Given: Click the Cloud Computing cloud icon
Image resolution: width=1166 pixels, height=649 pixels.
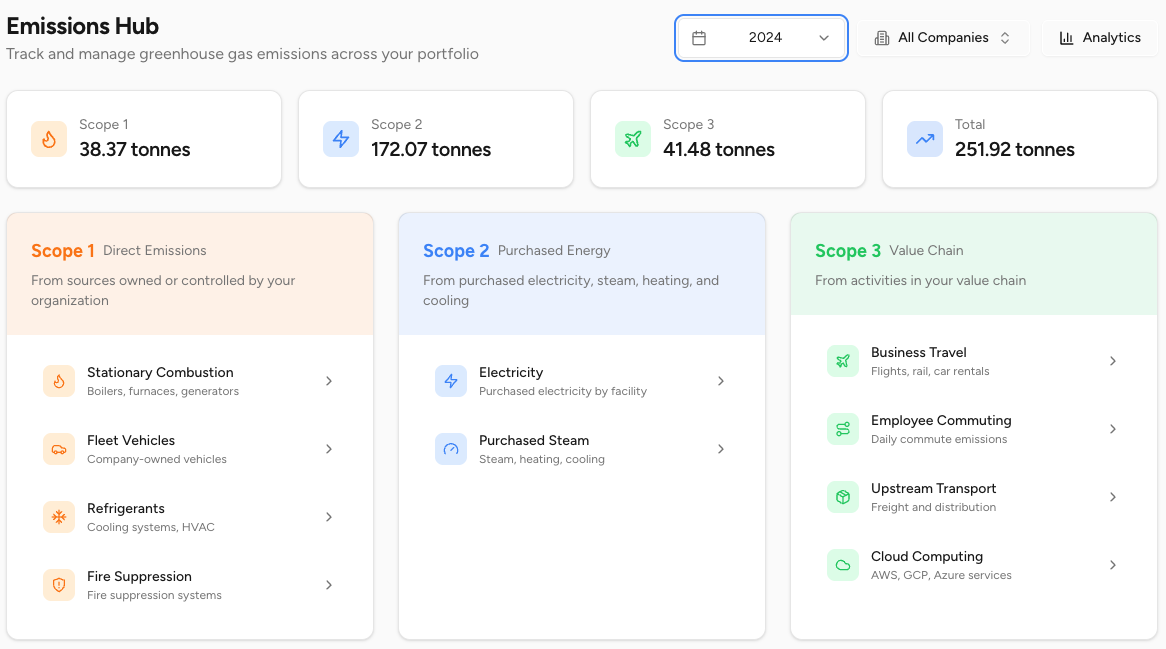Looking at the screenshot, I should coord(843,565).
